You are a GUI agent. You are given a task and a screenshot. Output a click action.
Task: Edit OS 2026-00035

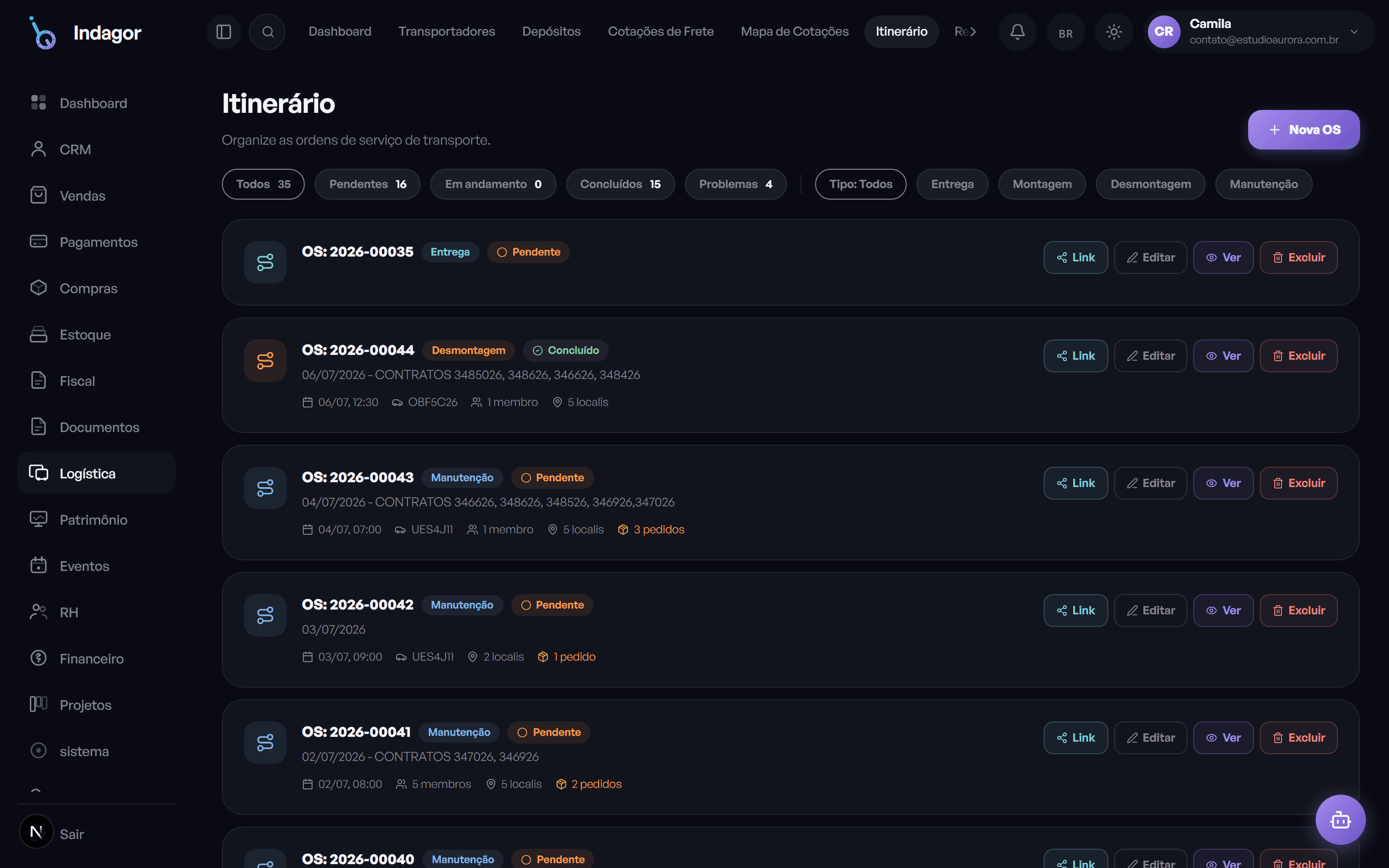[1150, 258]
